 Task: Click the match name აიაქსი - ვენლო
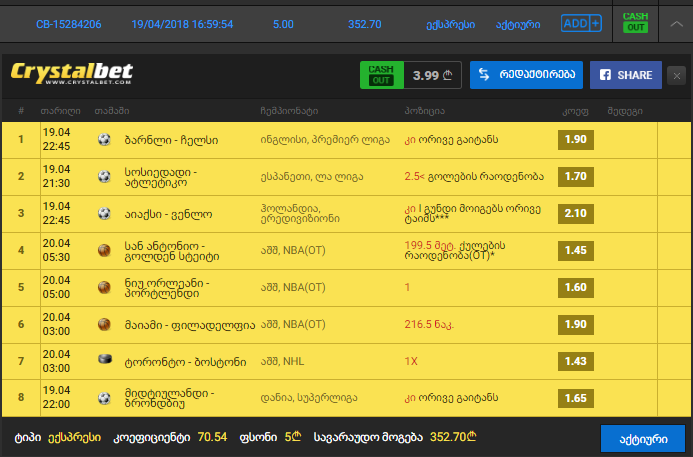168,214
